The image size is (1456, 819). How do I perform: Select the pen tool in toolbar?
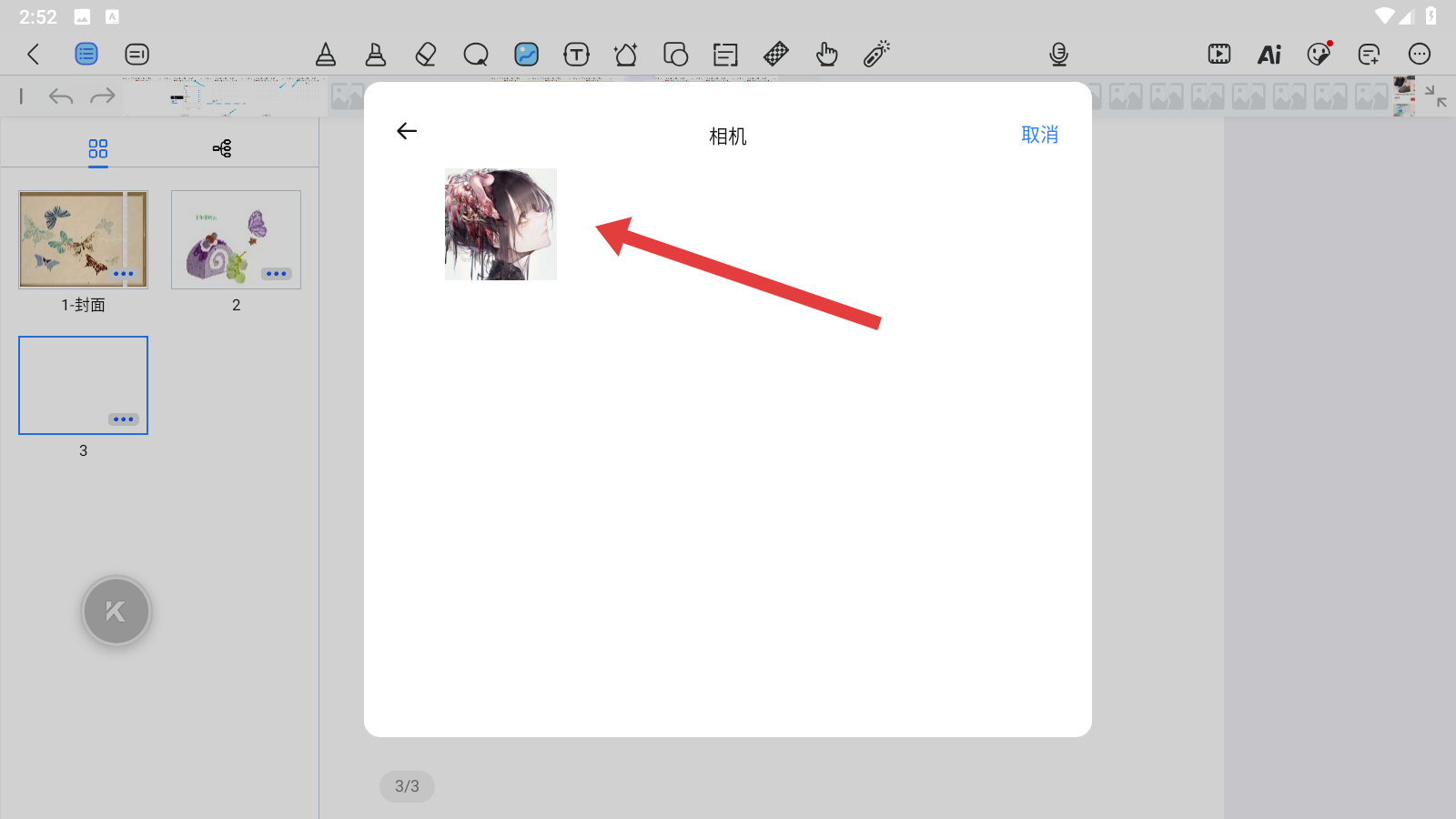tap(326, 55)
